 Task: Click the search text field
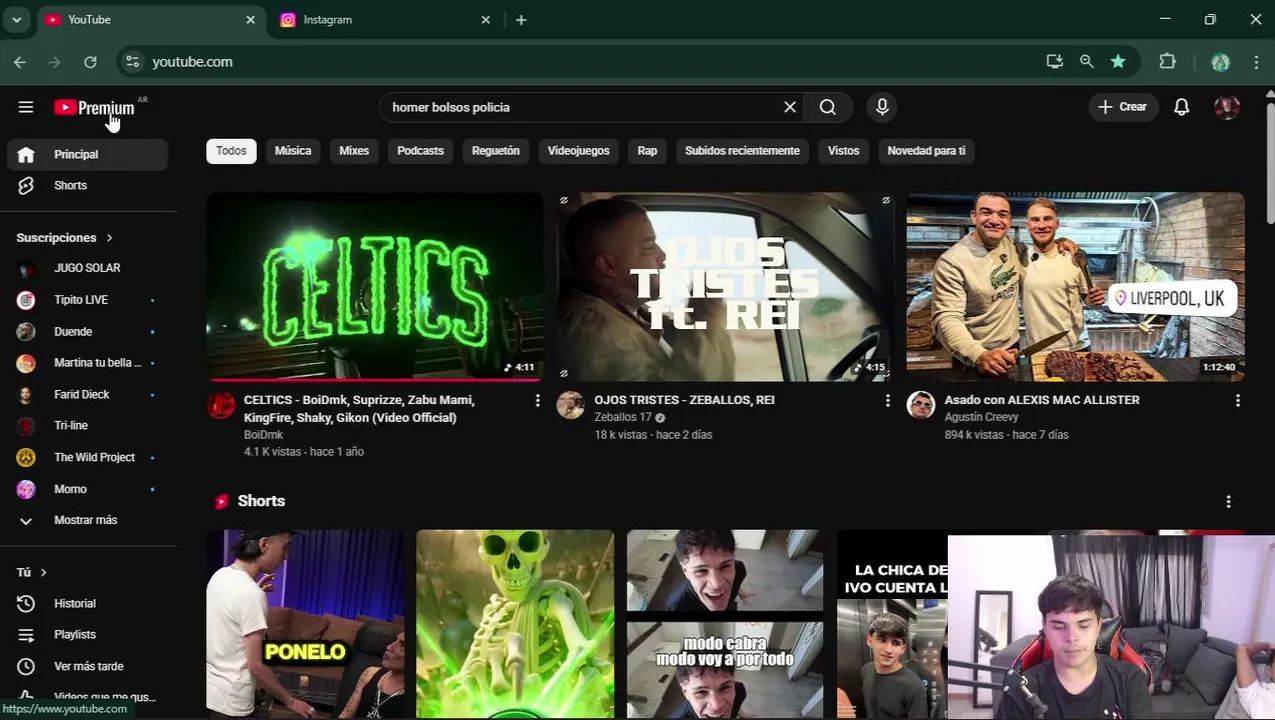[580, 107]
